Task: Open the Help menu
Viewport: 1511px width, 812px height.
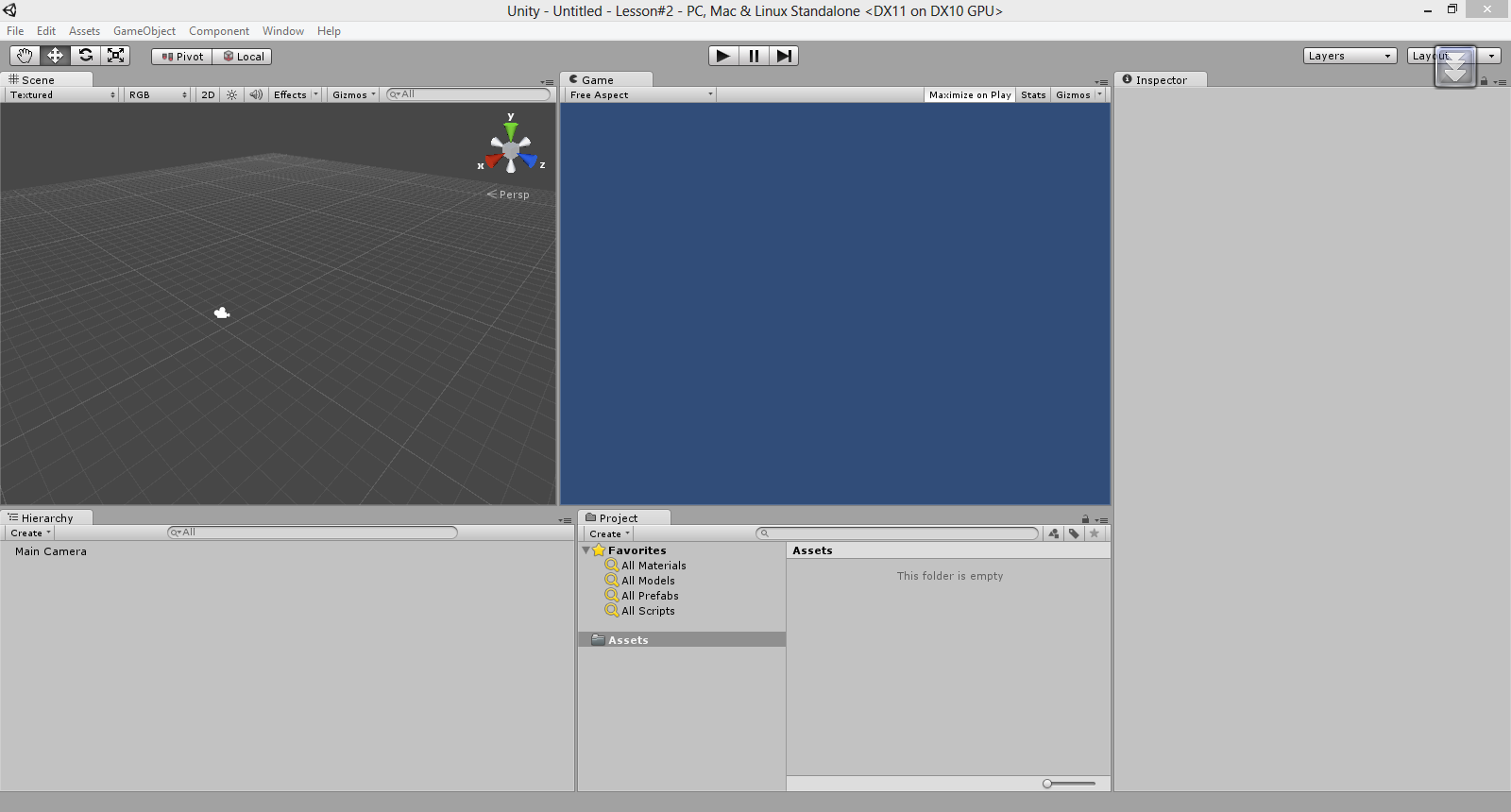Action: [x=329, y=31]
